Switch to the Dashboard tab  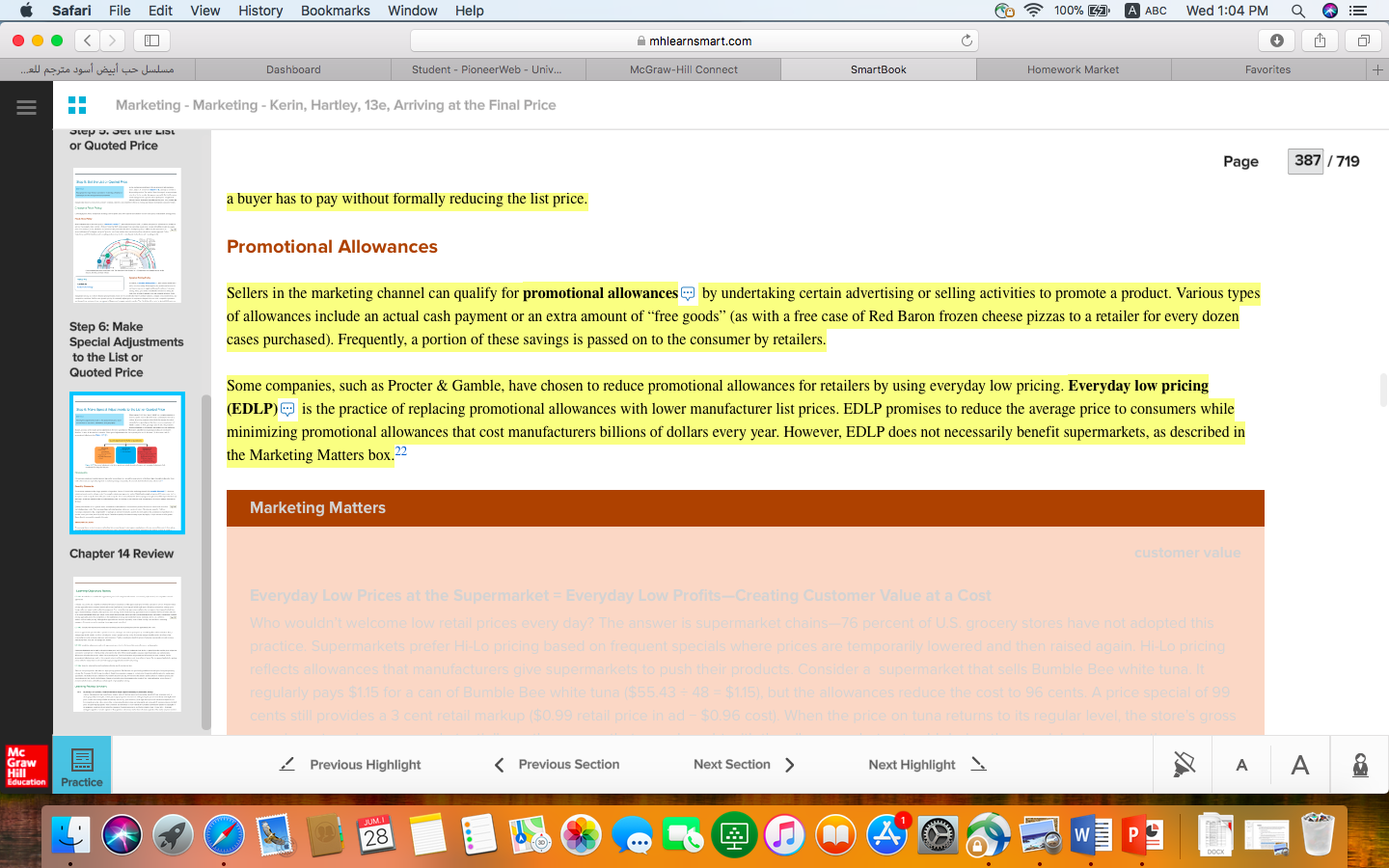(293, 69)
